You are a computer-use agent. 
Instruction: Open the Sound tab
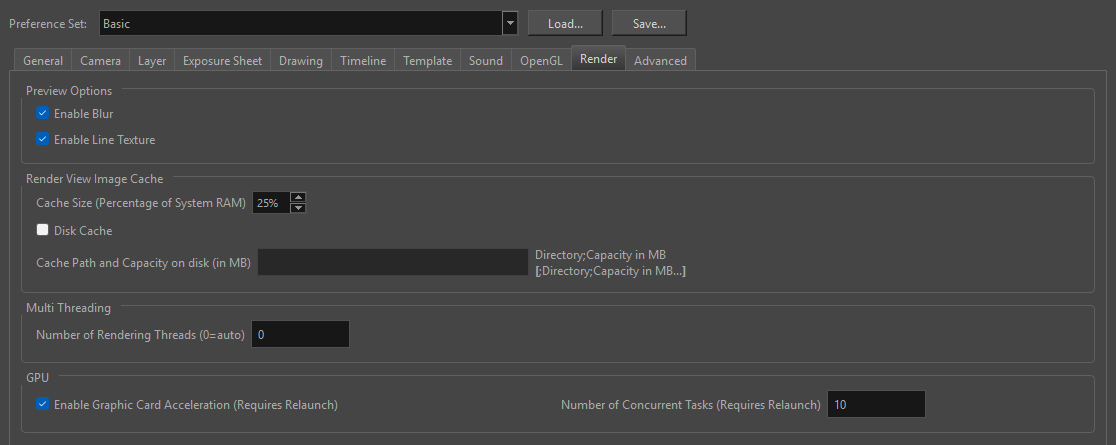point(486,61)
